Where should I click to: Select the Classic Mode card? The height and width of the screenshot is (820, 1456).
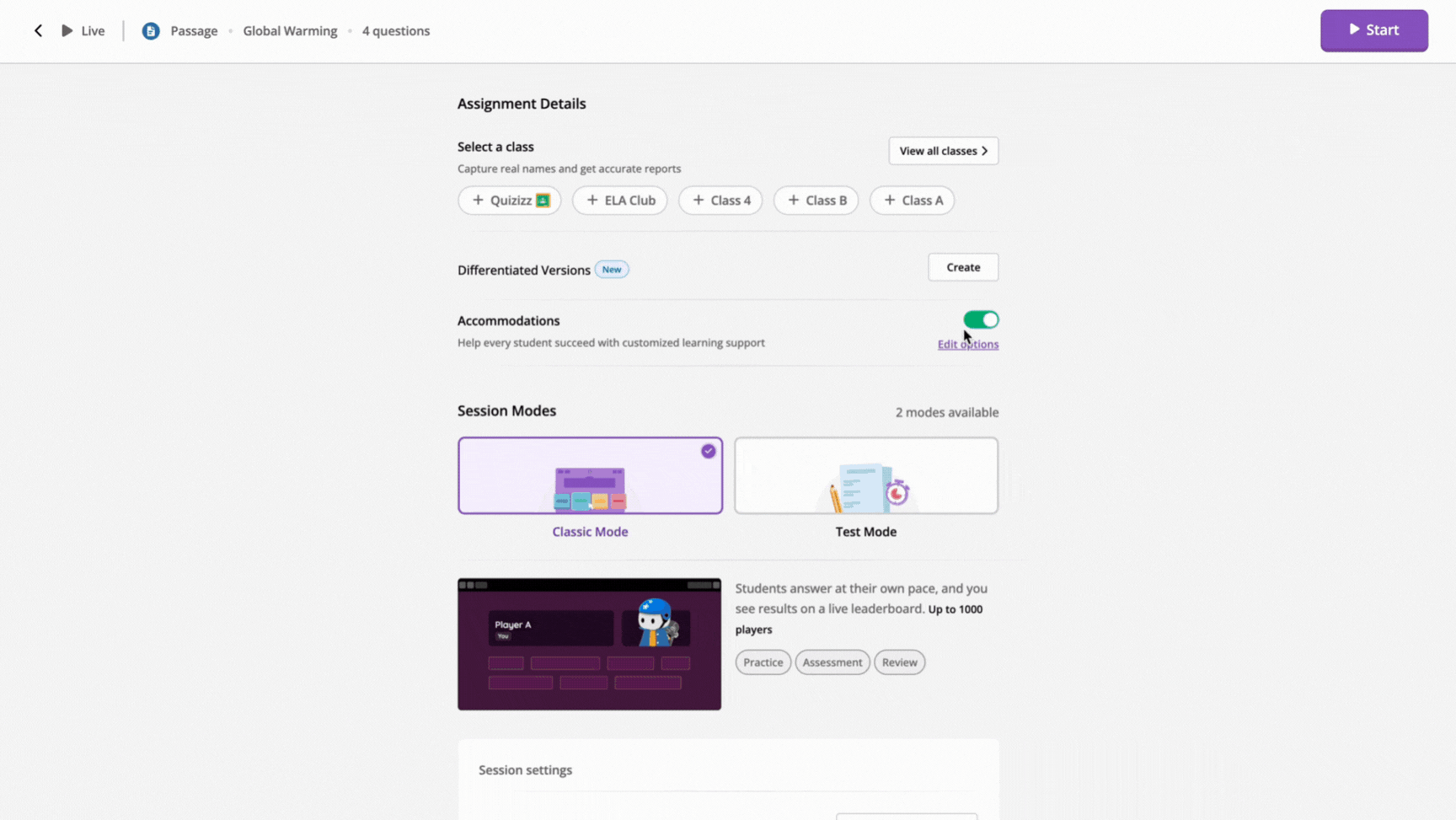tap(590, 475)
